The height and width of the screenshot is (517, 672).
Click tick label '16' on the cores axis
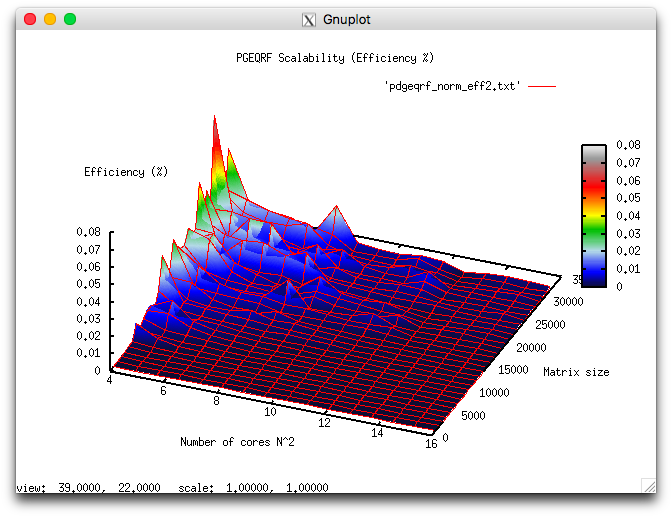431,444
